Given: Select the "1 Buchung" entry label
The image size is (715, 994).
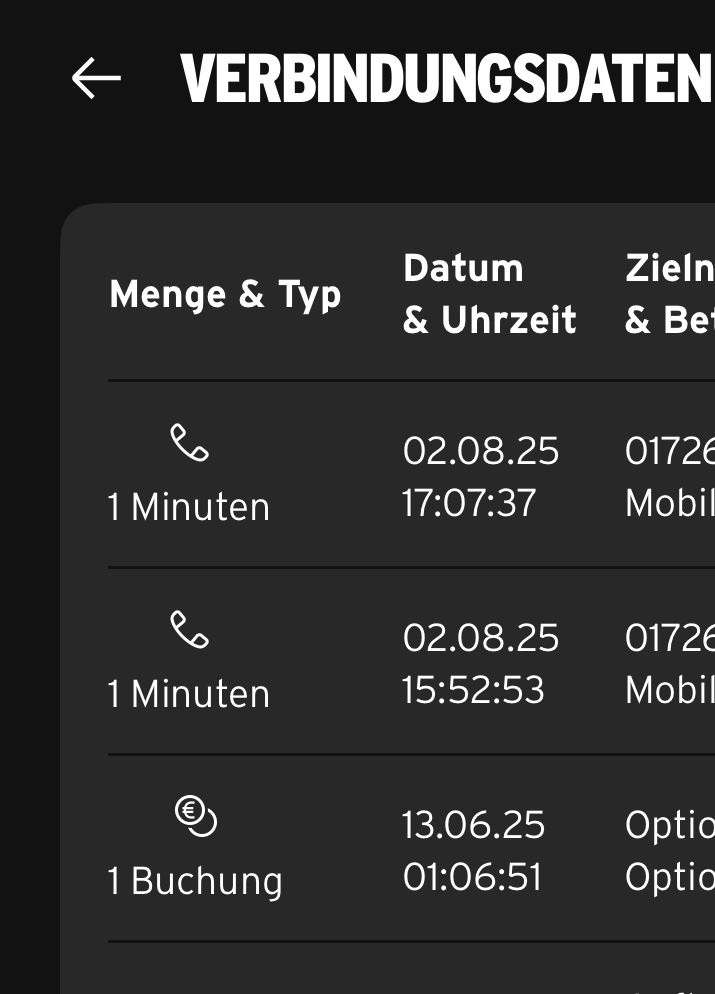Looking at the screenshot, I should point(195,881).
